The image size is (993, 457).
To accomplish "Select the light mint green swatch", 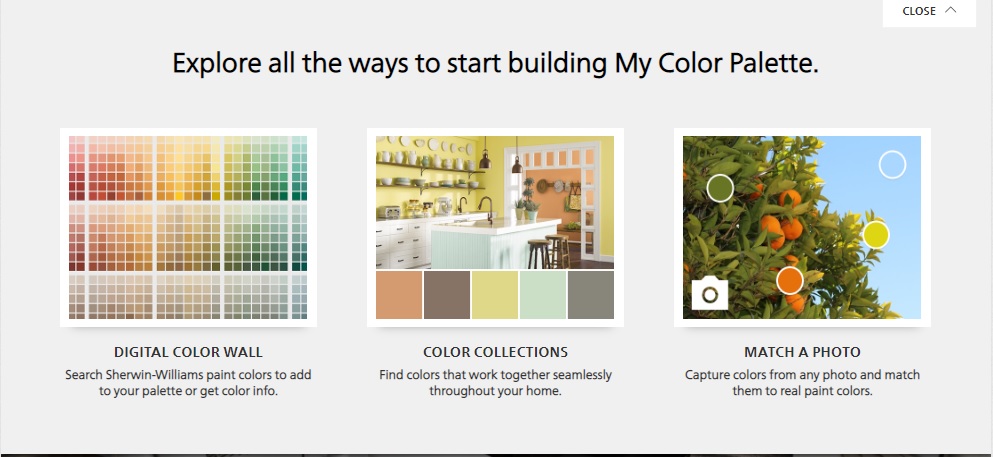I will (543, 295).
